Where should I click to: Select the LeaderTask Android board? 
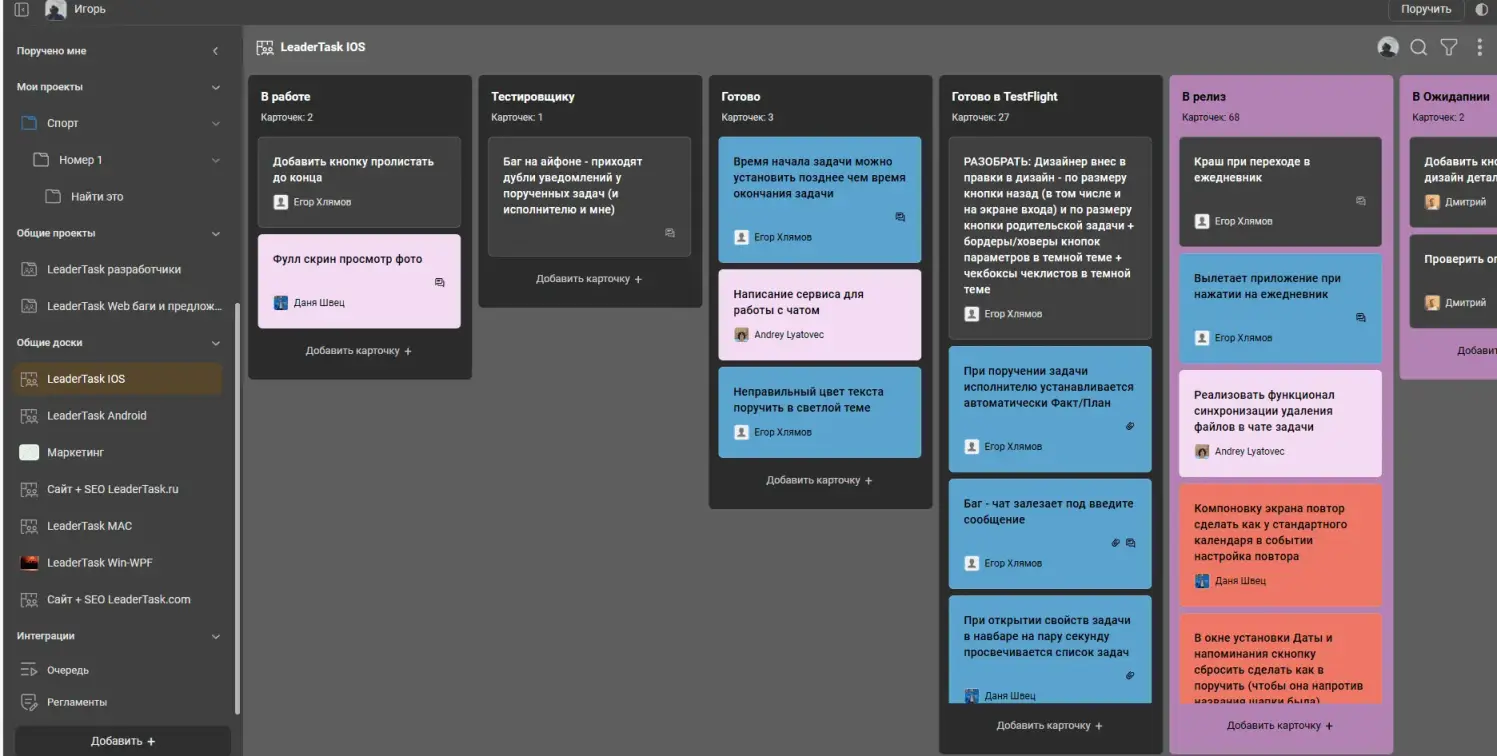click(96, 416)
